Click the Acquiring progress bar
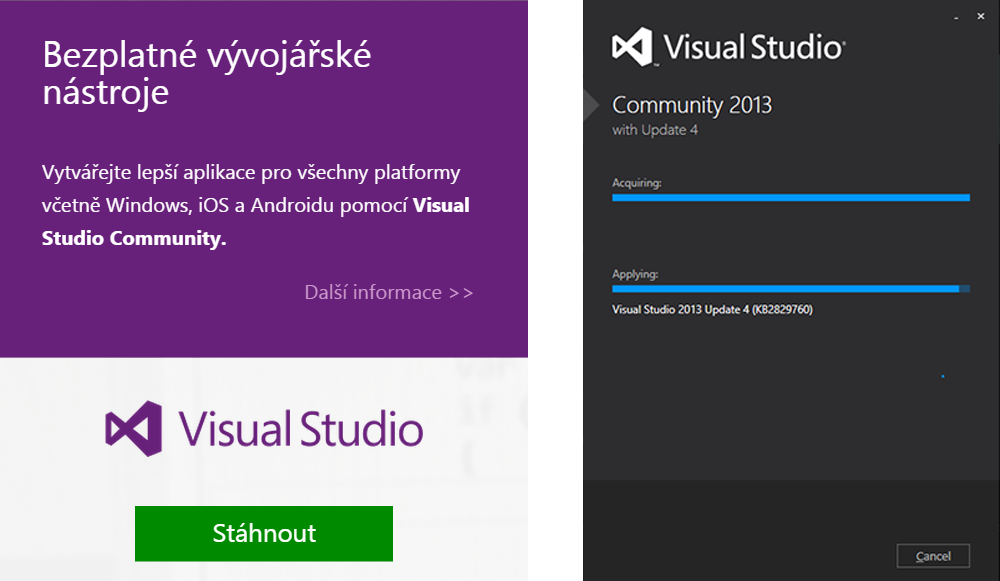Screen dimensions: 1000x581 click(x=791, y=198)
